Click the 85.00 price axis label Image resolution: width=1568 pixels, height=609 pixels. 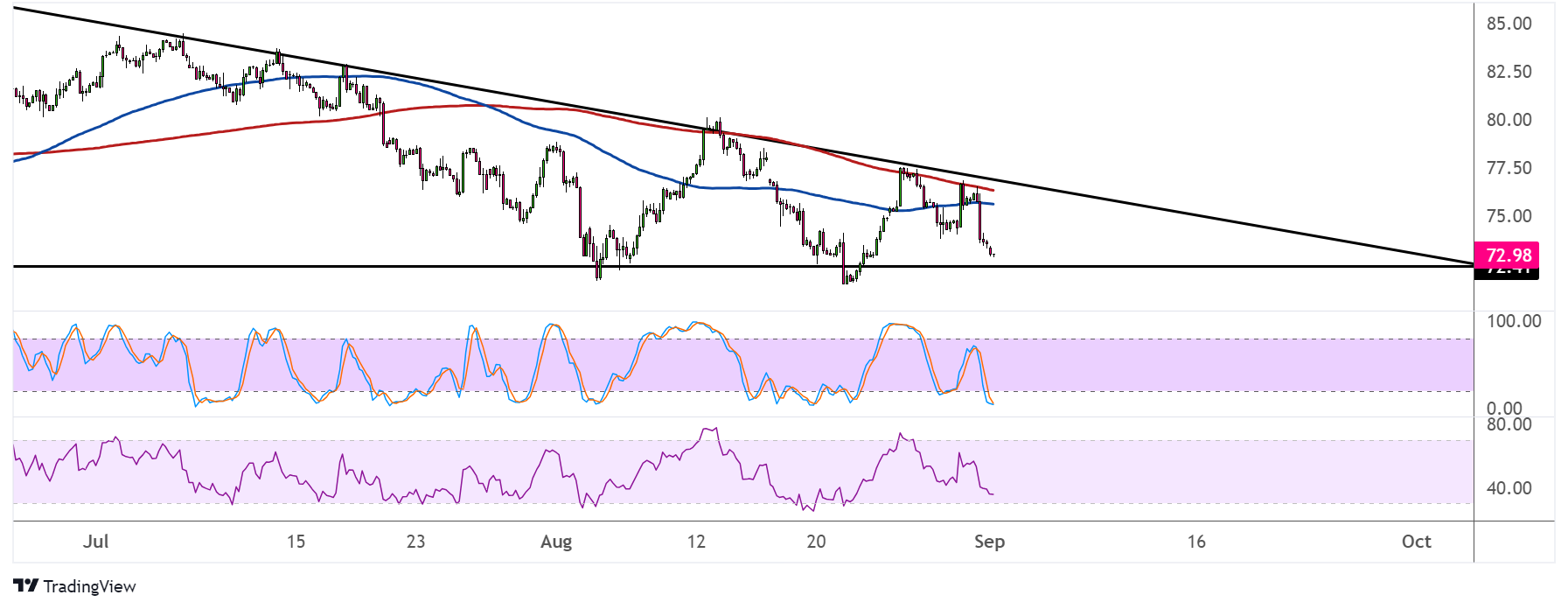1509,24
